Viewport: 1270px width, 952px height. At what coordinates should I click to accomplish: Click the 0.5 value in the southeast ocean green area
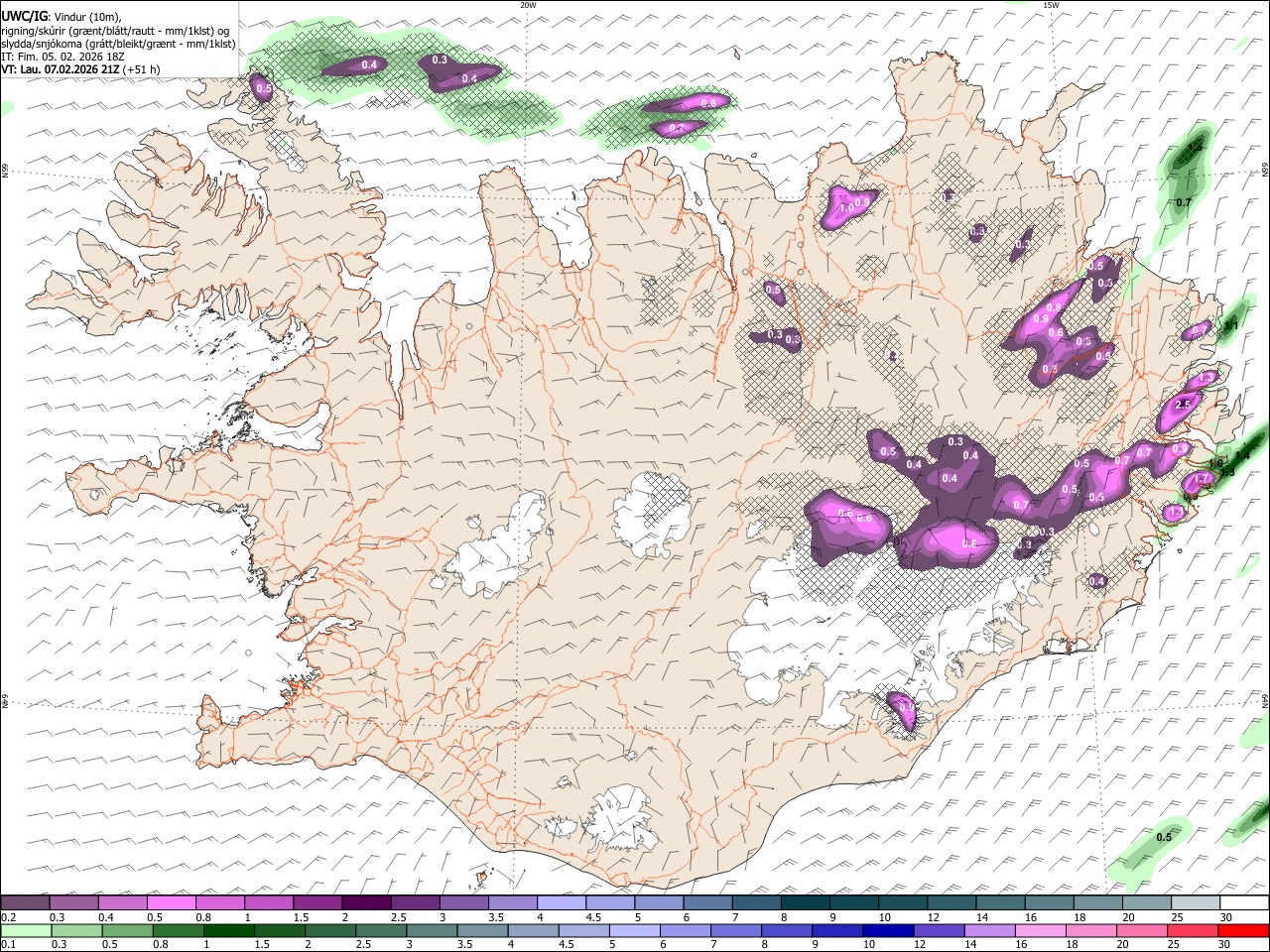1164,837
